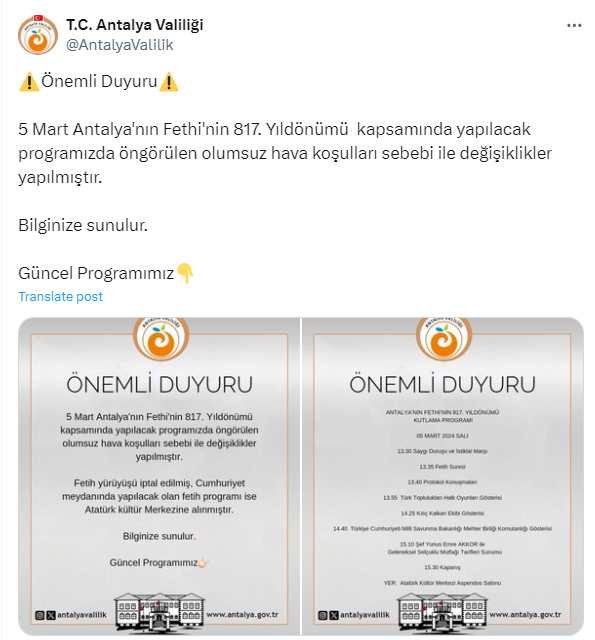Click pointing-down hand emoji after Güncel Programımız

click(x=185, y=273)
